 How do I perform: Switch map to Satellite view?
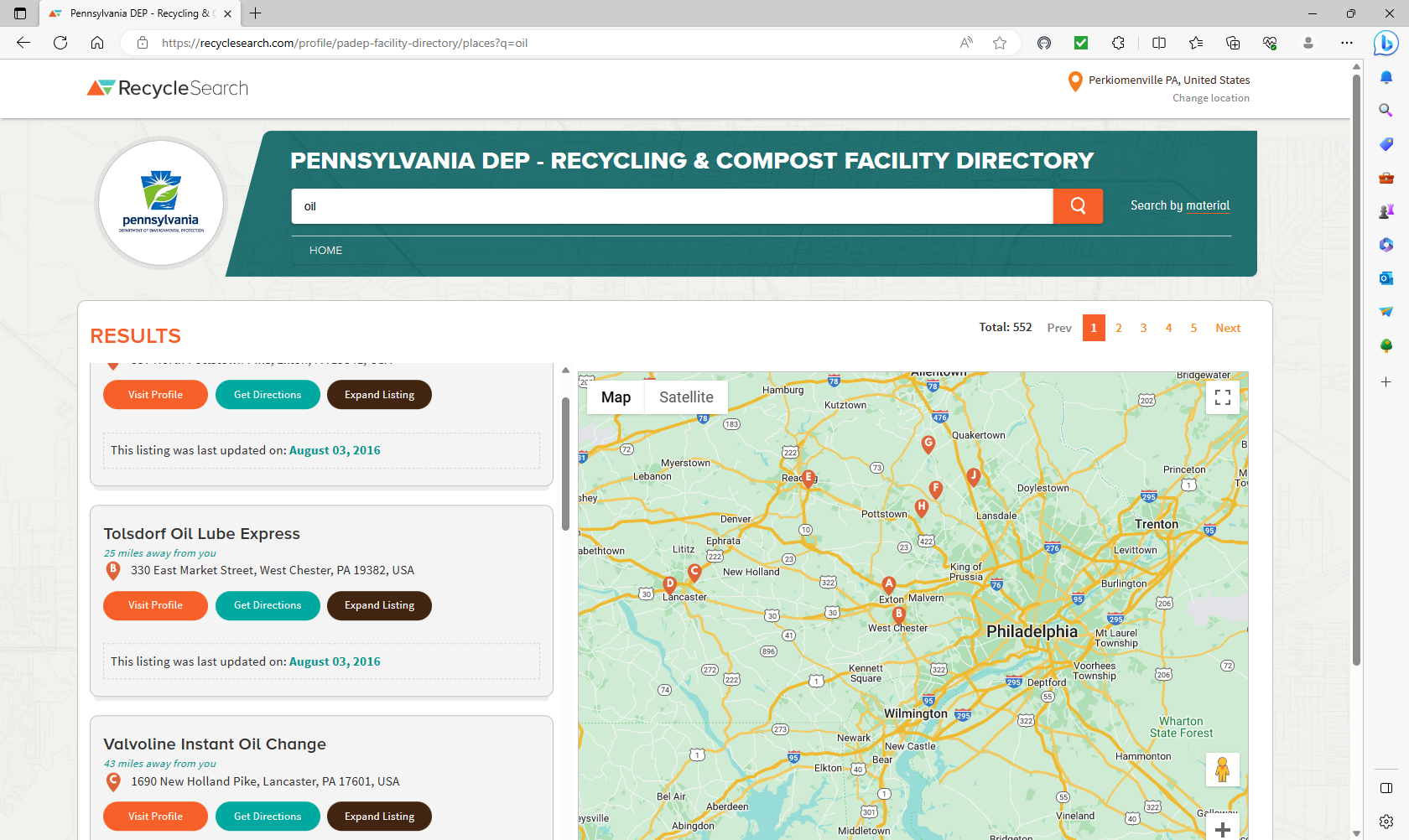[686, 397]
